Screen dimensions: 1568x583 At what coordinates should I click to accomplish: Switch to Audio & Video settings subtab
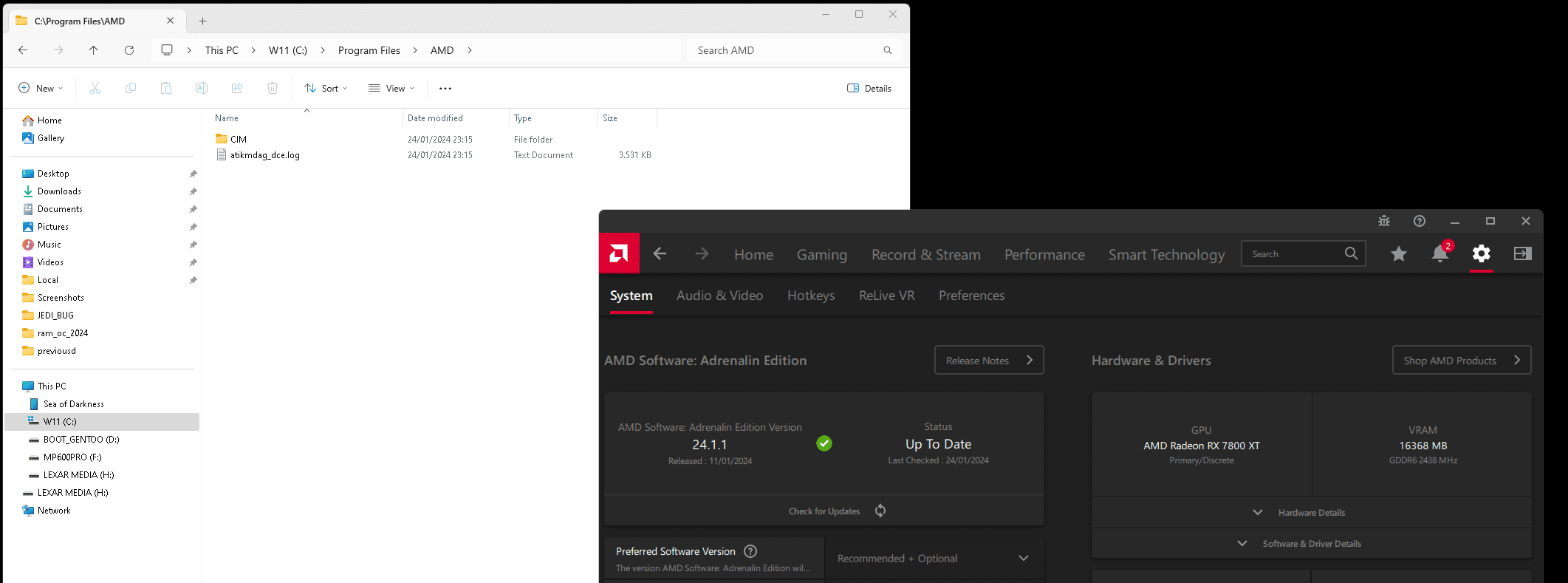tap(719, 296)
